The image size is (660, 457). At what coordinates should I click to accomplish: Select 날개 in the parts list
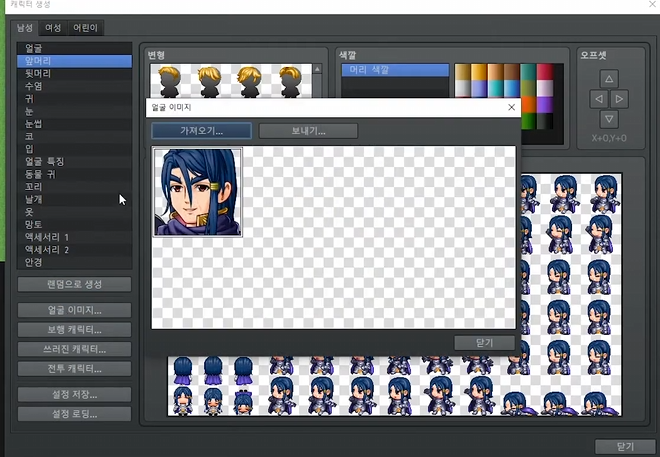coord(75,199)
